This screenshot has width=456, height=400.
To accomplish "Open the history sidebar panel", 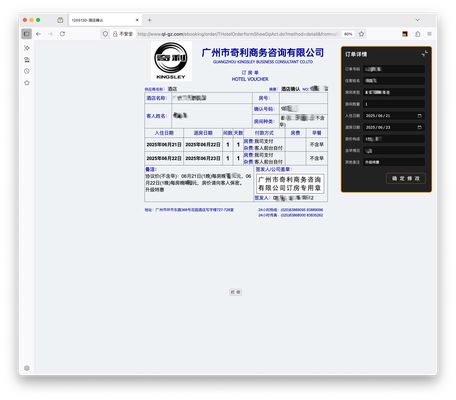I will click(27, 71).
